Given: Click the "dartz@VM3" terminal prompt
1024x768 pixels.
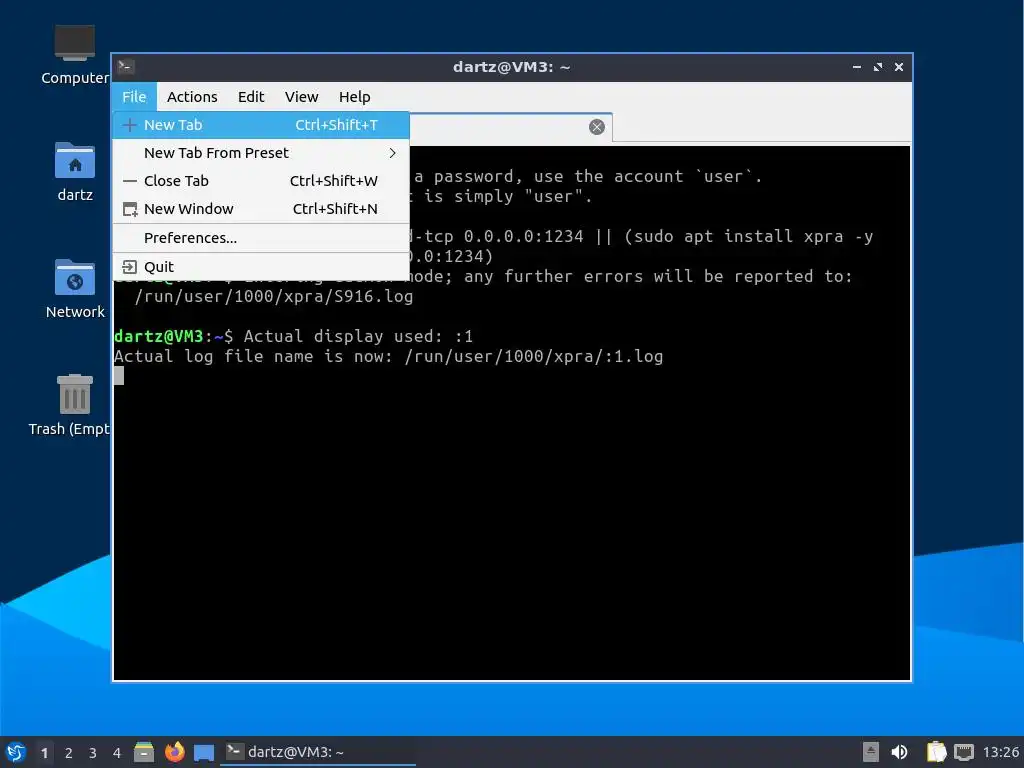Looking at the screenshot, I should pyautogui.click(x=159, y=336).
